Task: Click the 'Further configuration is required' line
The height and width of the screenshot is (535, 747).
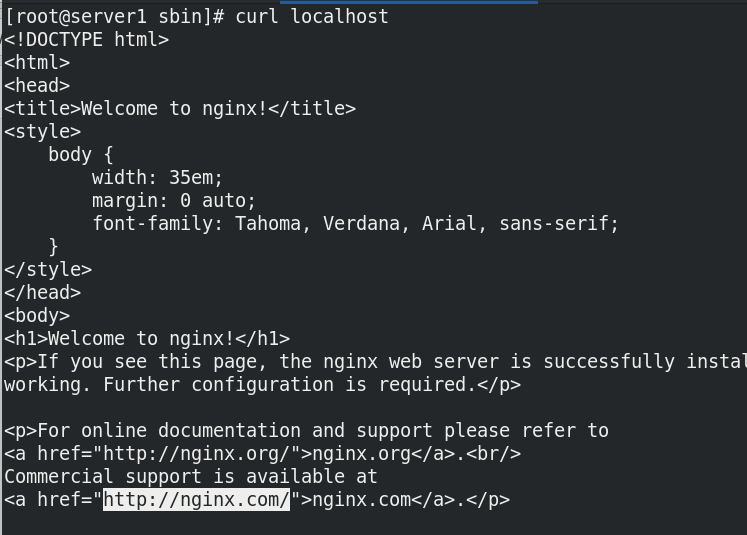Action: [262, 384]
